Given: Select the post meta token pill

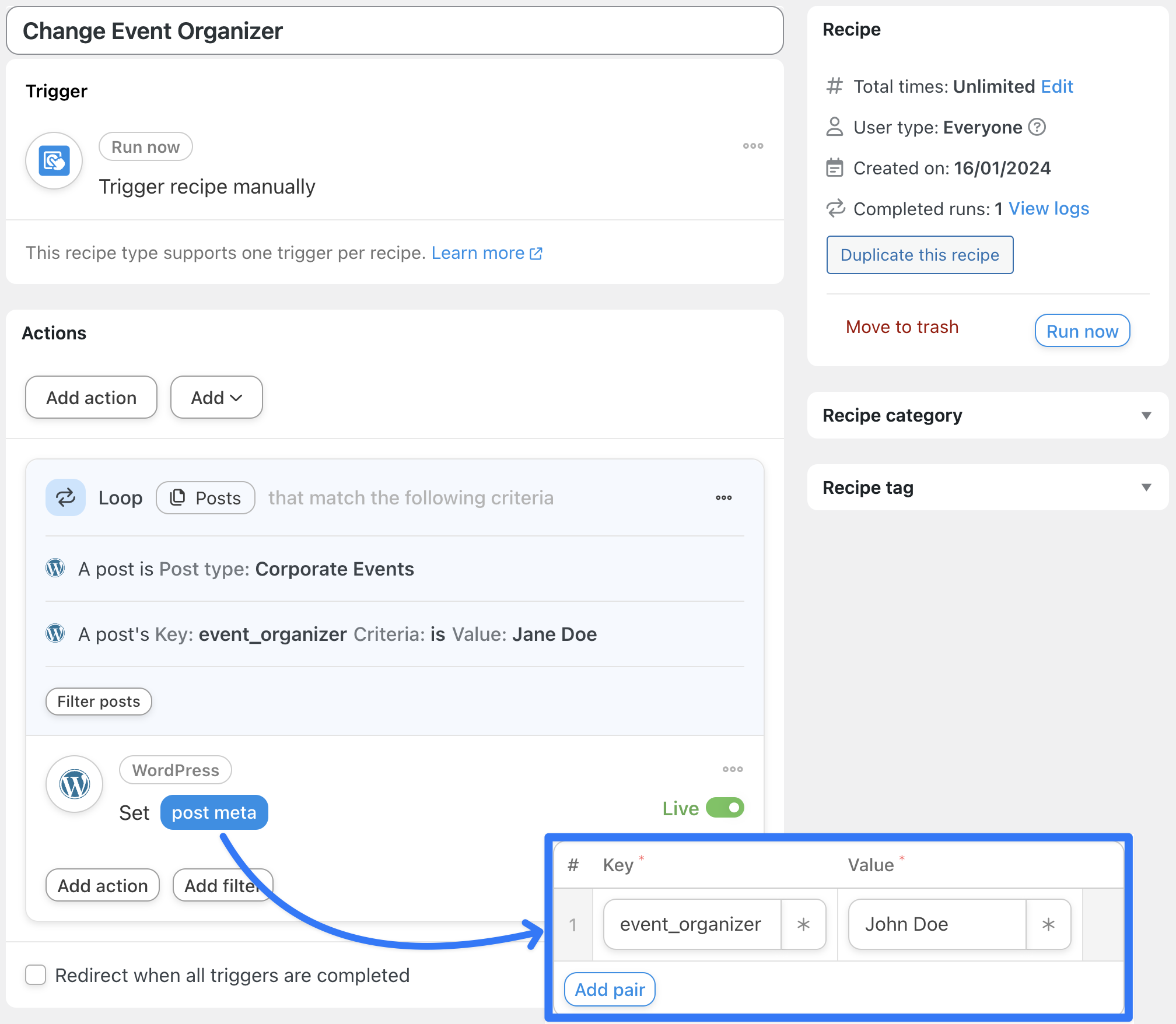Looking at the screenshot, I should click(214, 812).
